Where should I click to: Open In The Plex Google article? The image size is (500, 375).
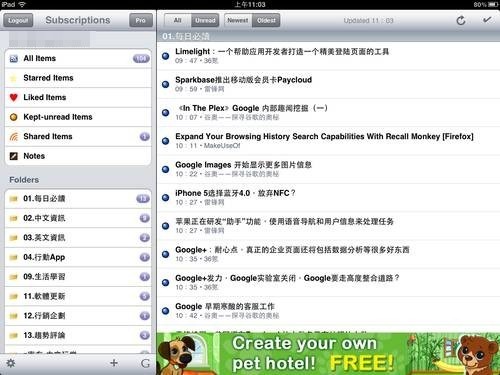point(328,113)
